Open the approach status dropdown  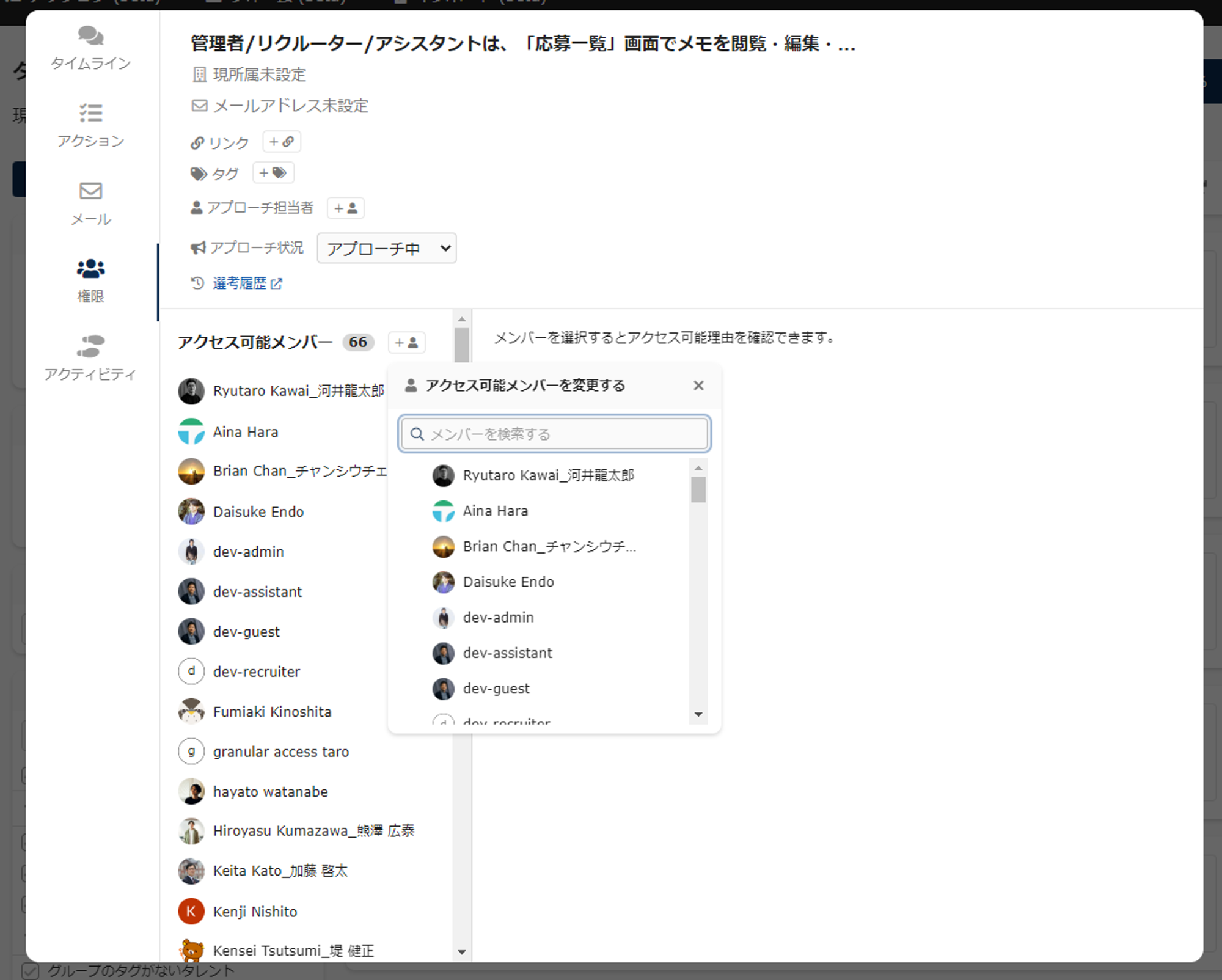pos(386,248)
